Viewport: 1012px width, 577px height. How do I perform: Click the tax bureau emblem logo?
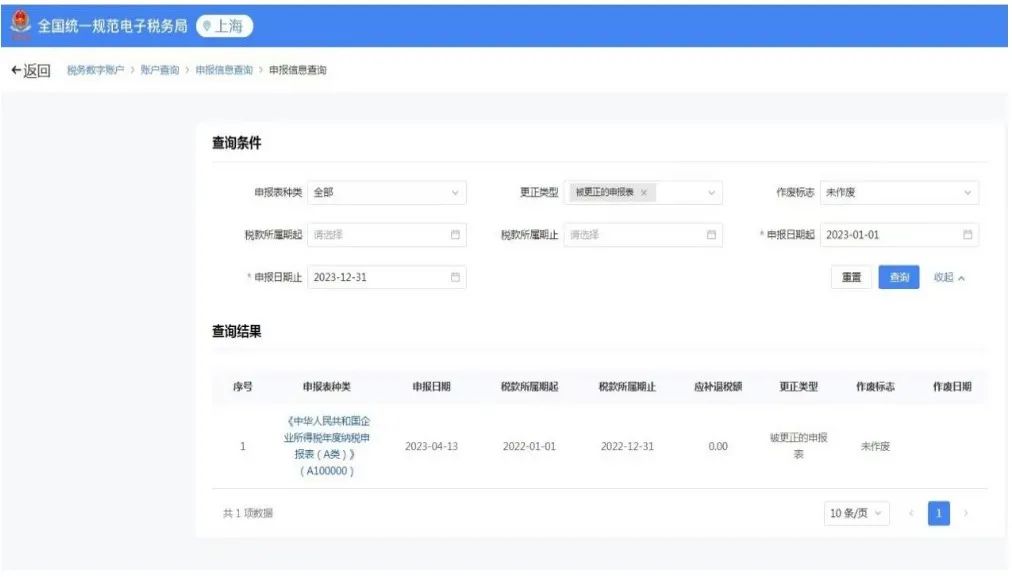[x=21, y=24]
